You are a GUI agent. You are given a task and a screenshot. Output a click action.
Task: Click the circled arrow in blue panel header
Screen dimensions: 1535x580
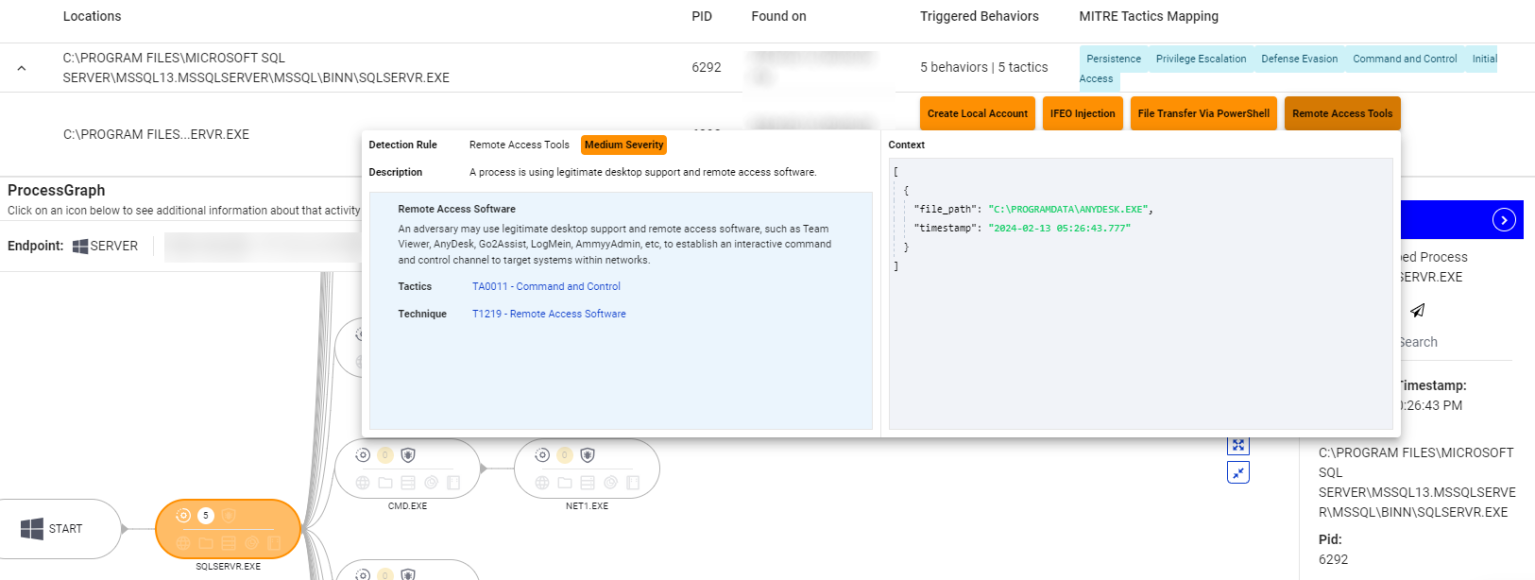[x=1503, y=220]
